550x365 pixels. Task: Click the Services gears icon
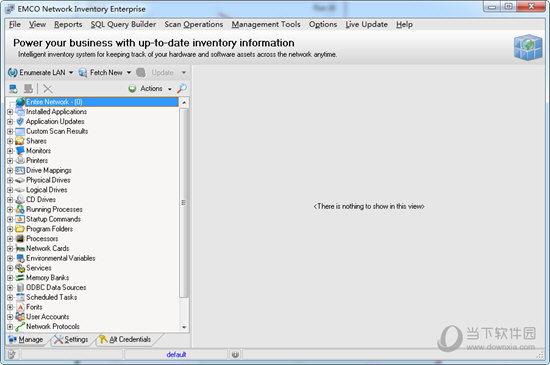coord(20,268)
